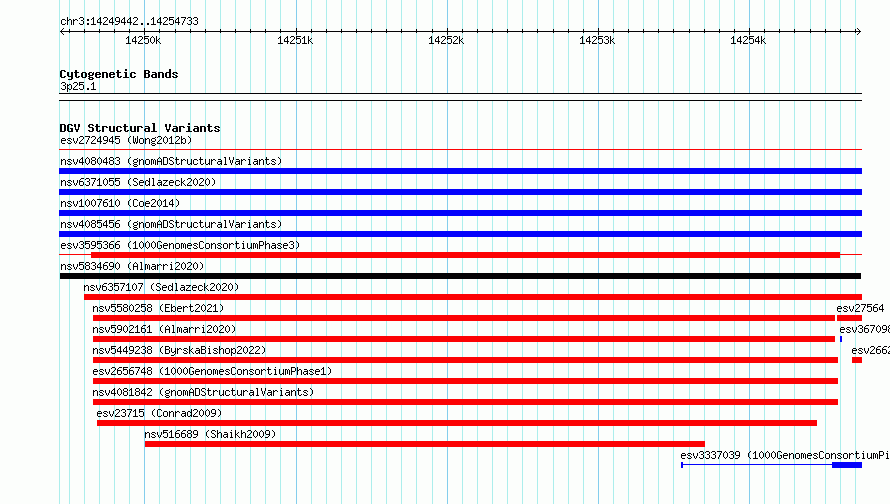Select the nsv4081842 gnomADStructuralVariants label
Image resolution: width=890 pixels, height=504 pixels.
(203, 392)
